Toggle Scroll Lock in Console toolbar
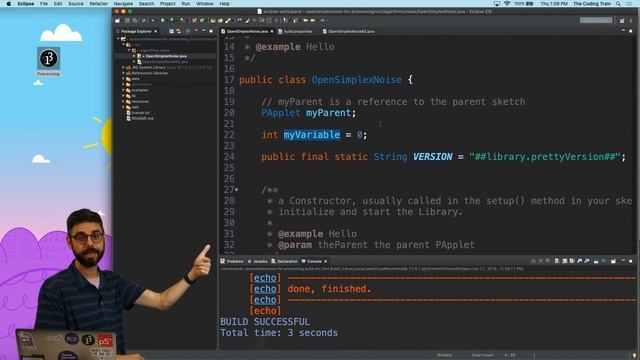This screenshot has height=360, width=640. [x=564, y=261]
